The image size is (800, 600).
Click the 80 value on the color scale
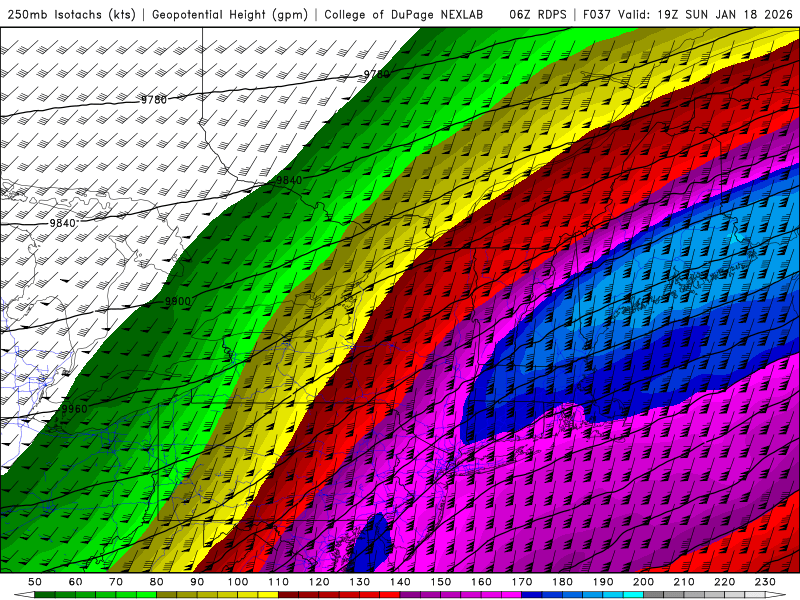point(157,582)
